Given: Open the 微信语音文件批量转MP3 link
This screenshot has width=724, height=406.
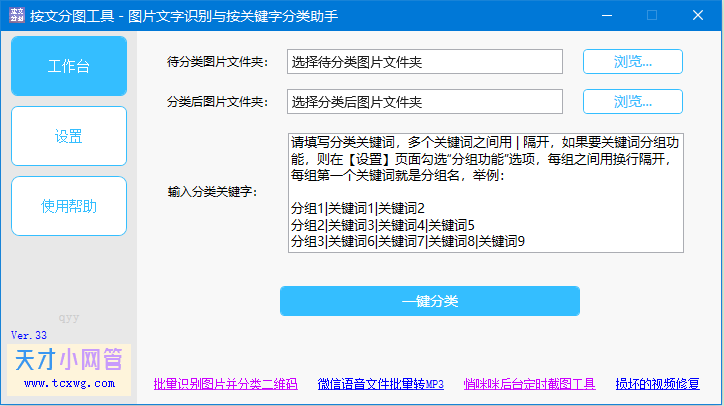Looking at the screenshot, I should [380, 384].
